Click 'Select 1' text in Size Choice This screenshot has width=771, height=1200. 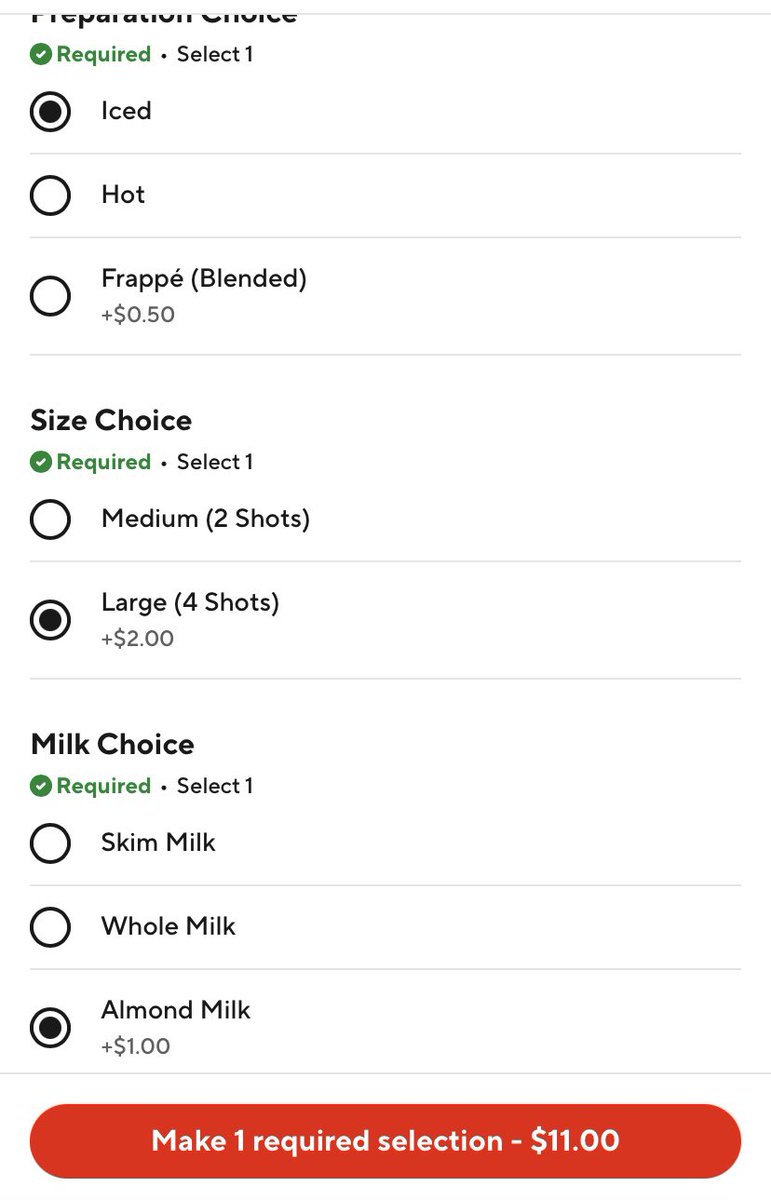click(x=215, y=462)
